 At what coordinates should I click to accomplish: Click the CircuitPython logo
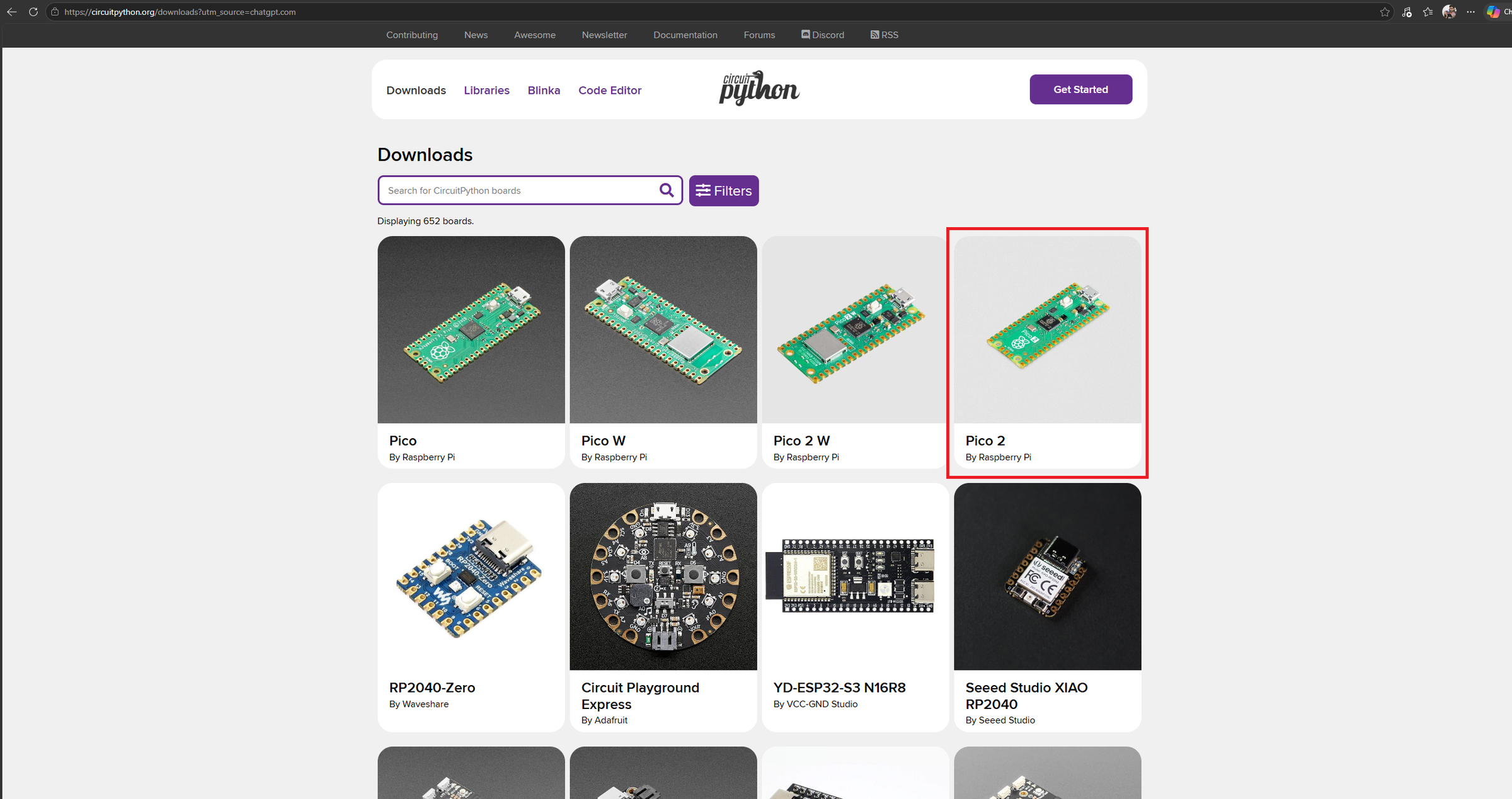pyautogui.click(x=759, y=88)
